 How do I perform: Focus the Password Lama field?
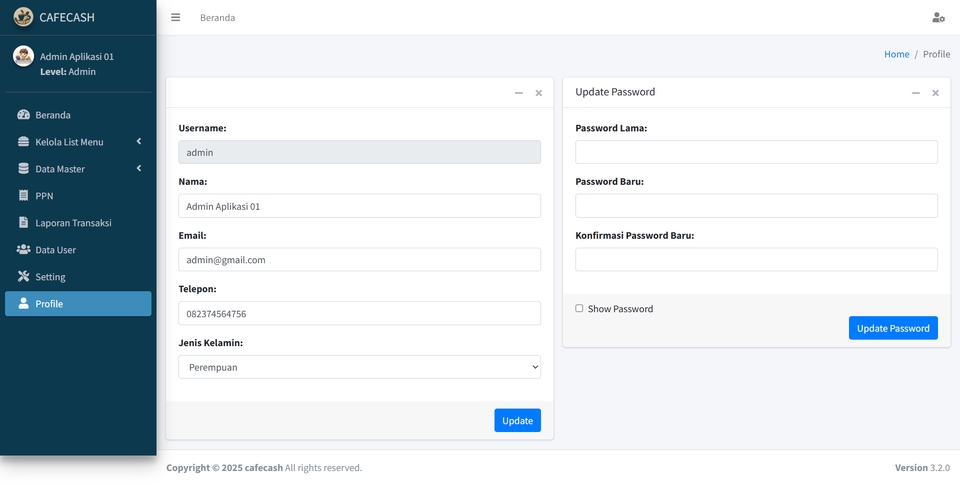(x=756, y=152)
